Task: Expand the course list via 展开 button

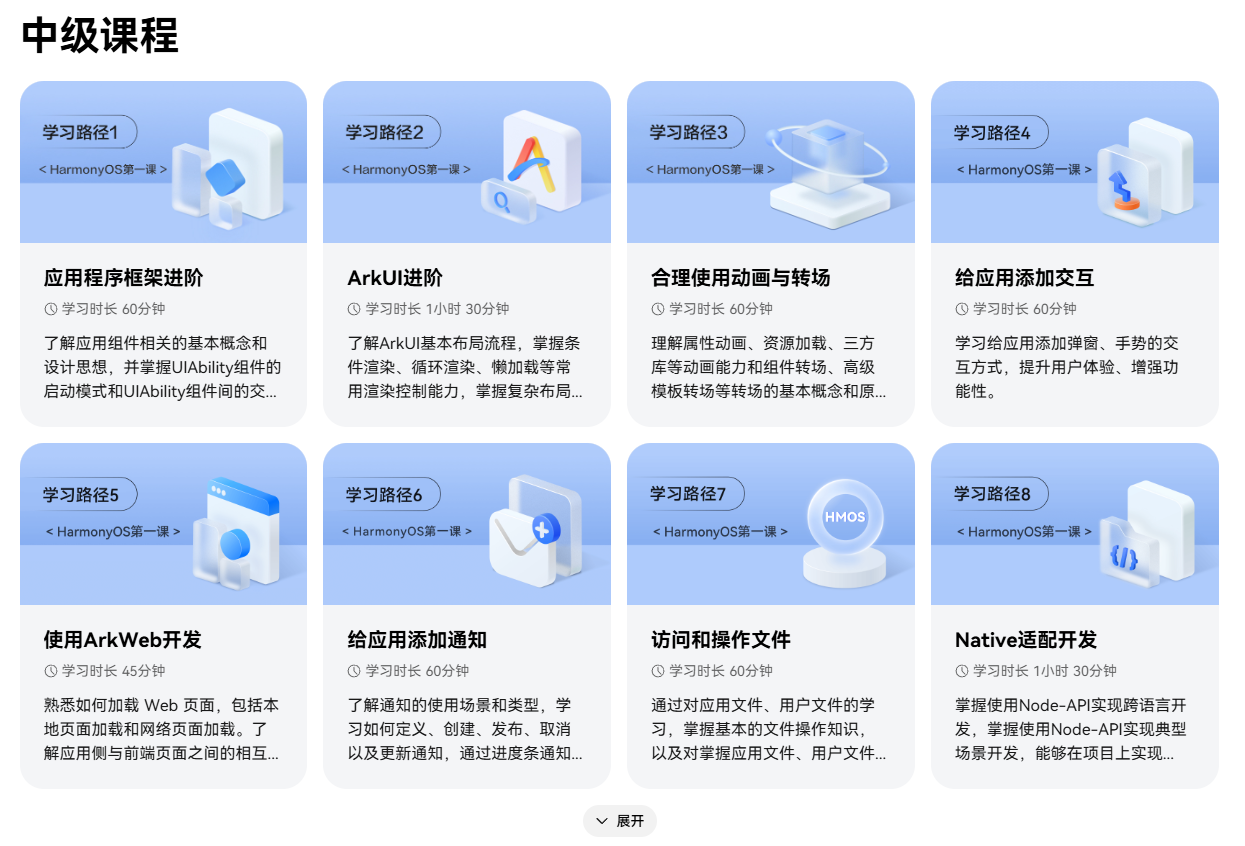Action: [620, 820]
